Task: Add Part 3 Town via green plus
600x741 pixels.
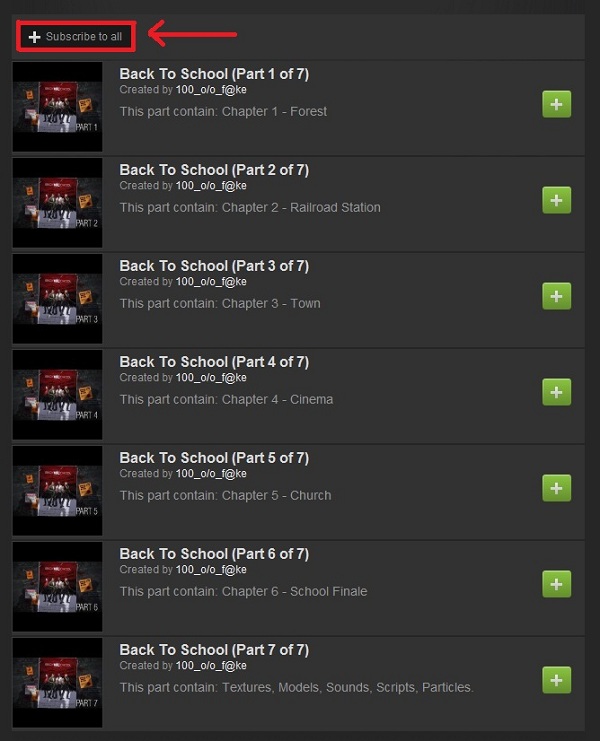Action: (556, 296)
